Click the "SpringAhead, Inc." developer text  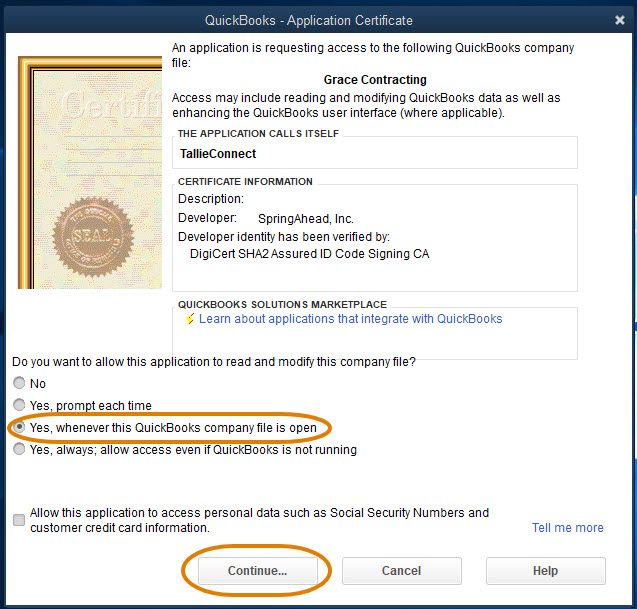306,219
